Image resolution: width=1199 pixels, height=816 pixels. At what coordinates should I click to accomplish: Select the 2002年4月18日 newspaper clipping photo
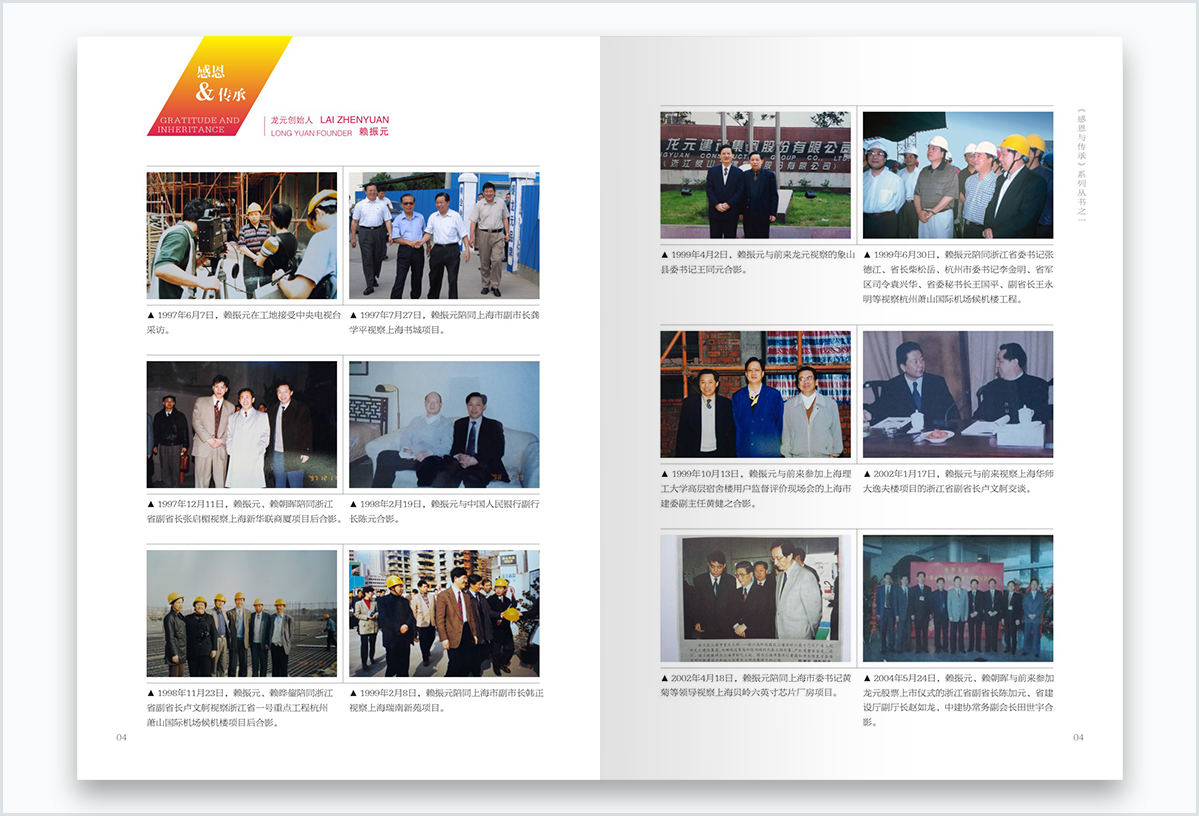point(755,598)
